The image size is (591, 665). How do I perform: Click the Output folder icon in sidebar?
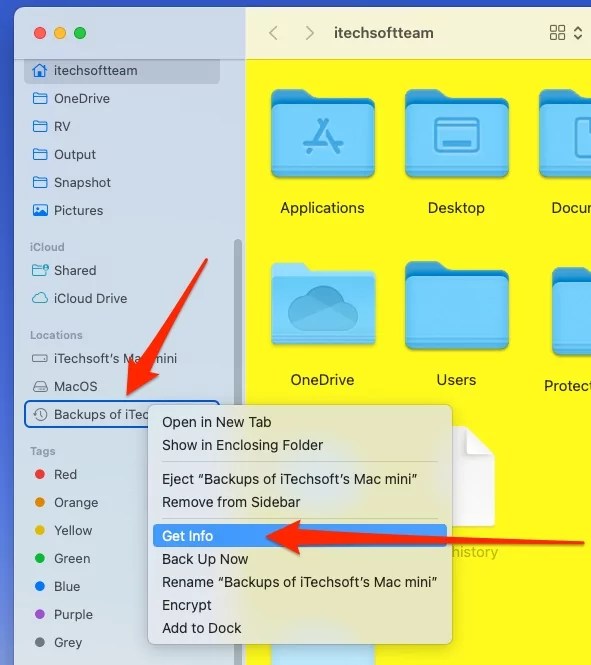40,154
